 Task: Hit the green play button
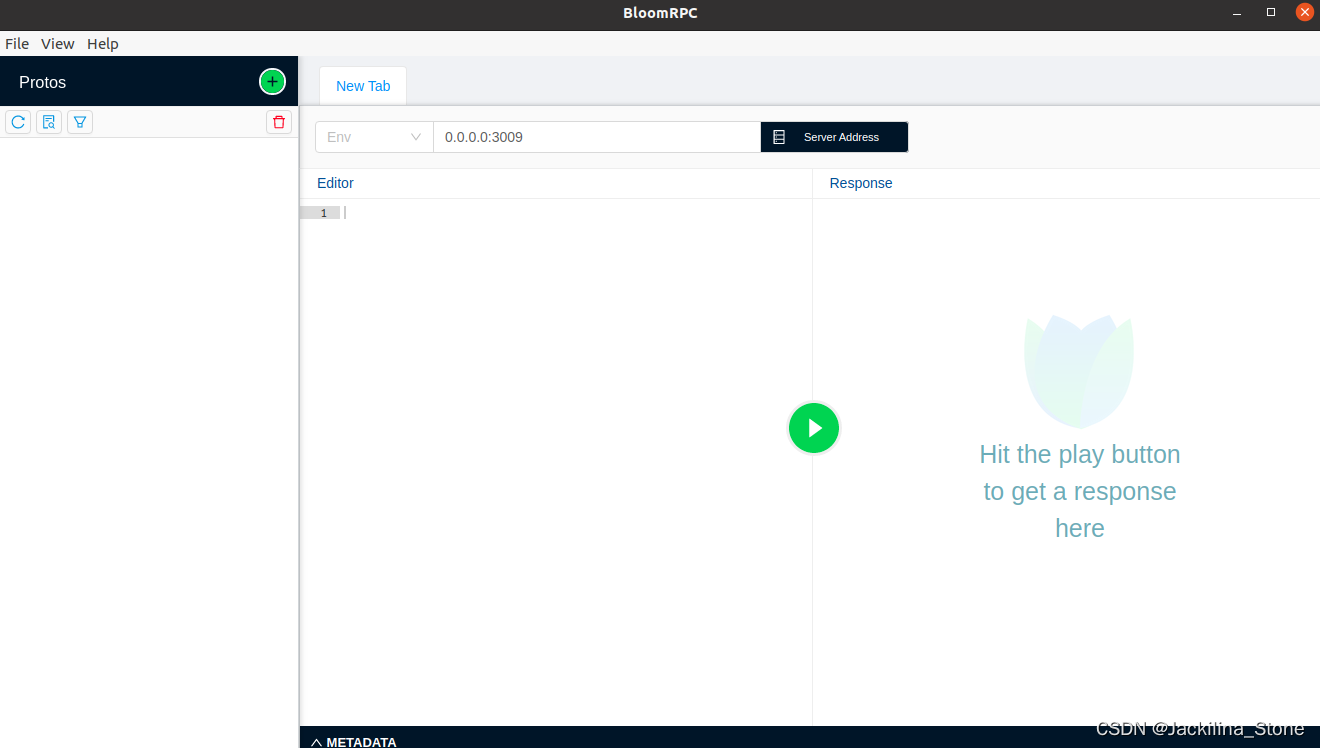(814, 428)
